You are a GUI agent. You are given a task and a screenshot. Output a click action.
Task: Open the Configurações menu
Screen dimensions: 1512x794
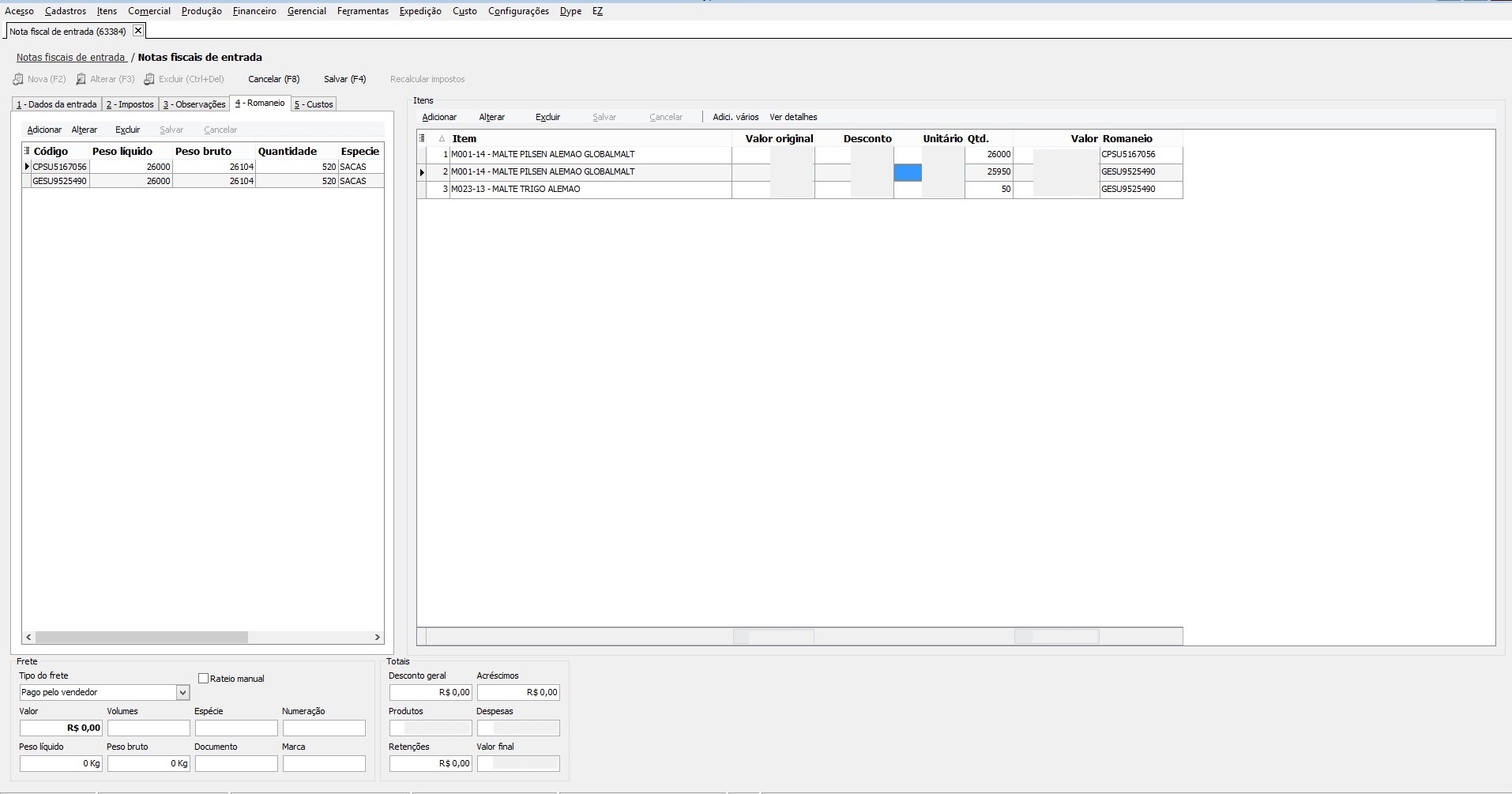click(518, 11)
